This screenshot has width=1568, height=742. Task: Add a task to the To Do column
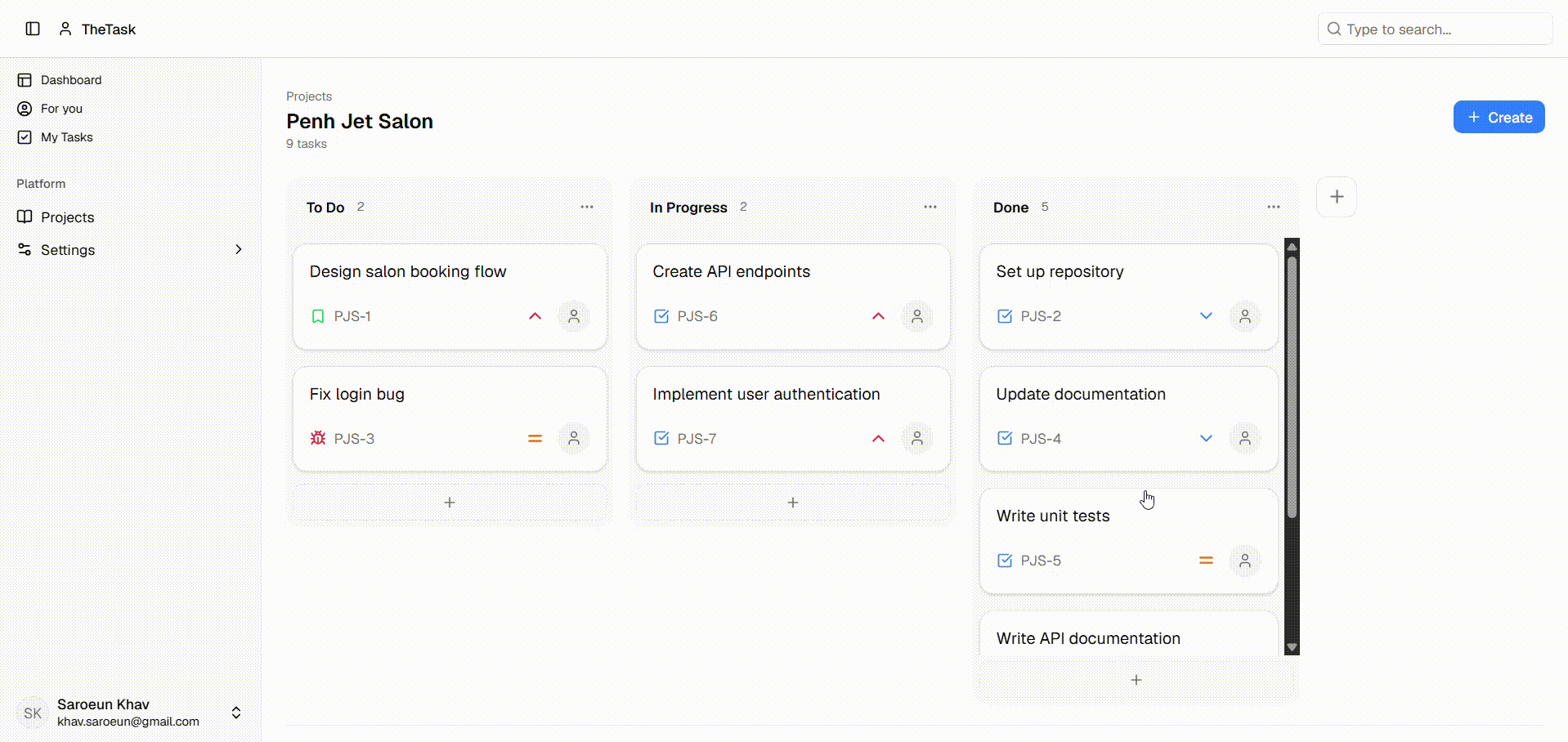450,503
